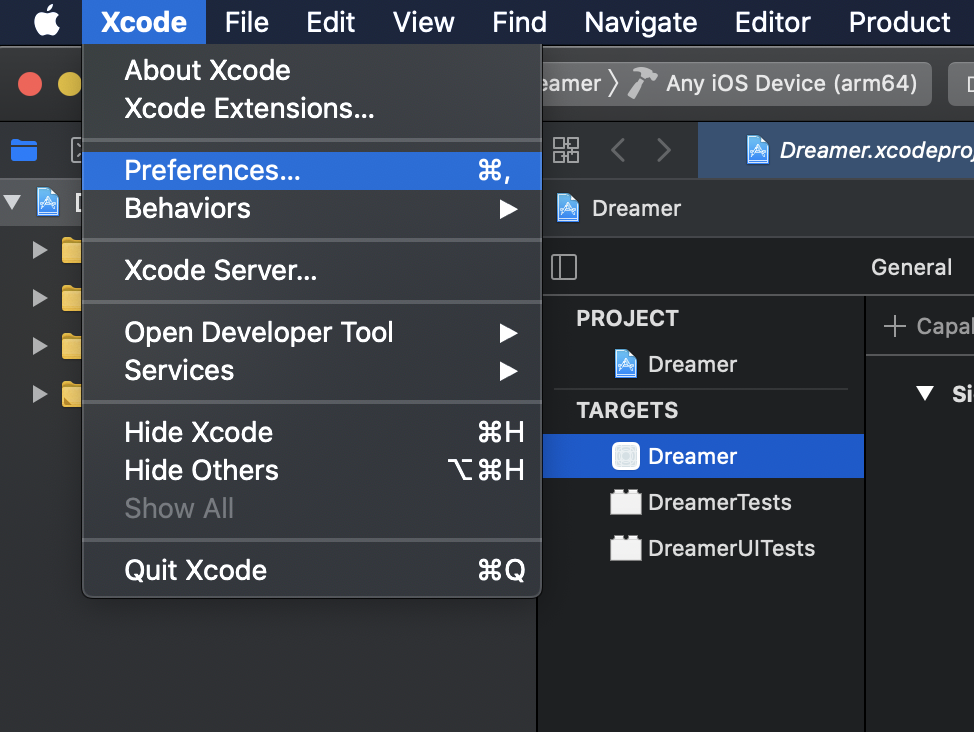Click the DreamerUITests bundle icon
This screenshot has width=974, height=732.
point(626,548)
